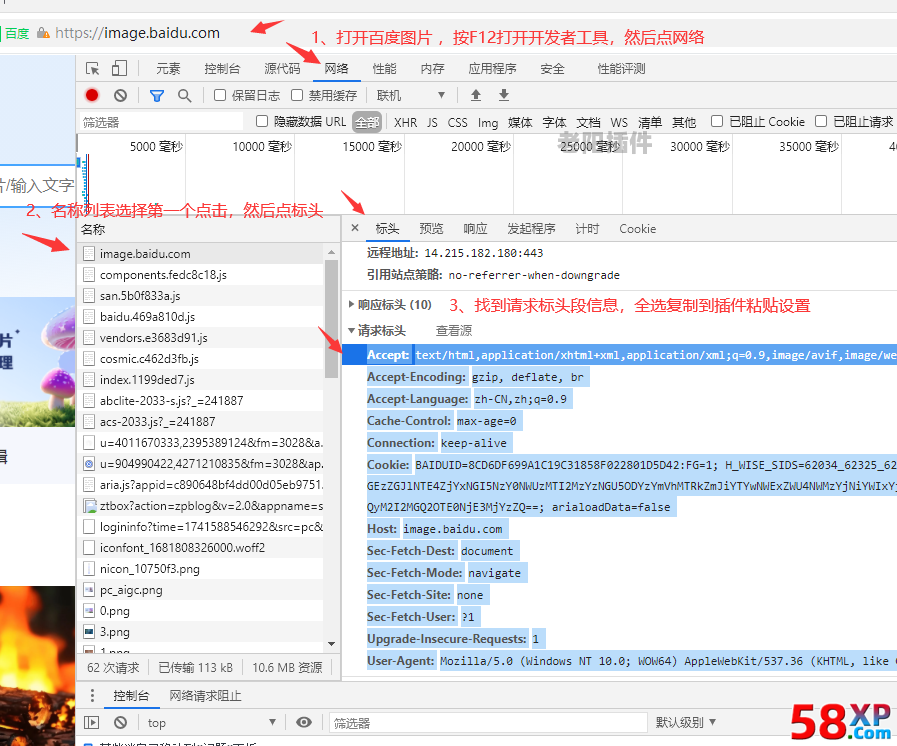897x746 pixels.
Task: Filter requests by JS type
Action: 432,122
